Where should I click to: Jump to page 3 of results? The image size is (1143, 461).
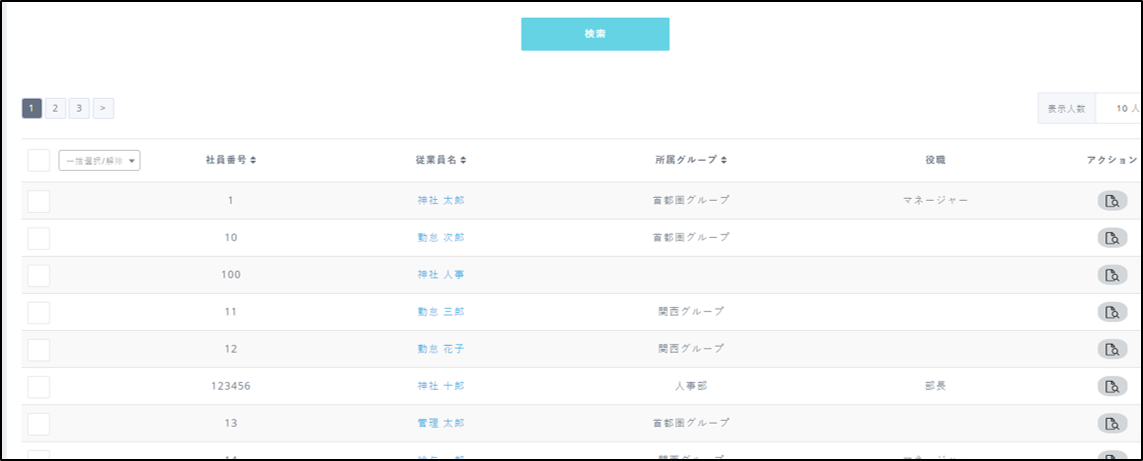[79, 108]
